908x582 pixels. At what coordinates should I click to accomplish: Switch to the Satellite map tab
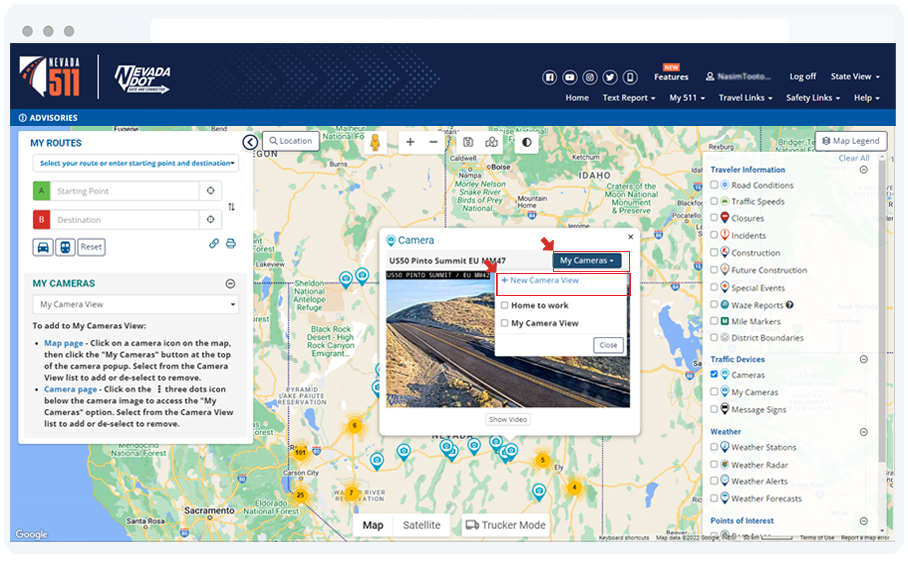[422, 525]
